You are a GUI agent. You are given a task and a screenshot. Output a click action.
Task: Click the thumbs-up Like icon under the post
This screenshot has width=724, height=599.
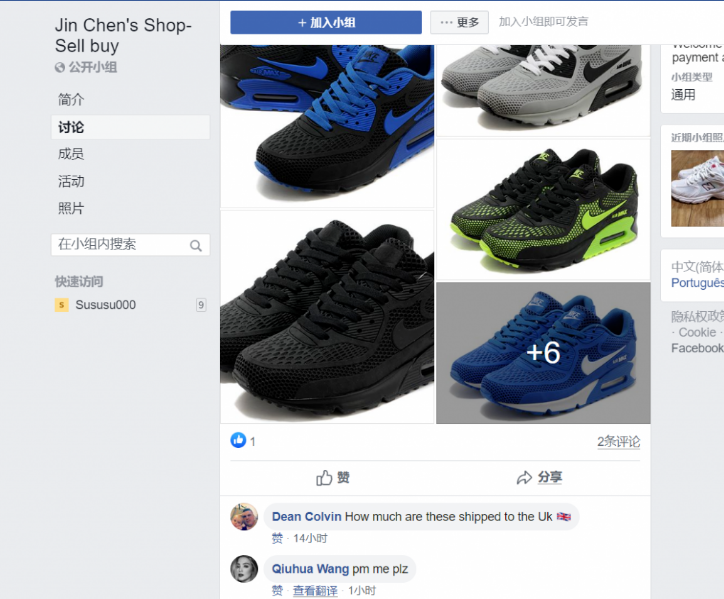point(324,478)
